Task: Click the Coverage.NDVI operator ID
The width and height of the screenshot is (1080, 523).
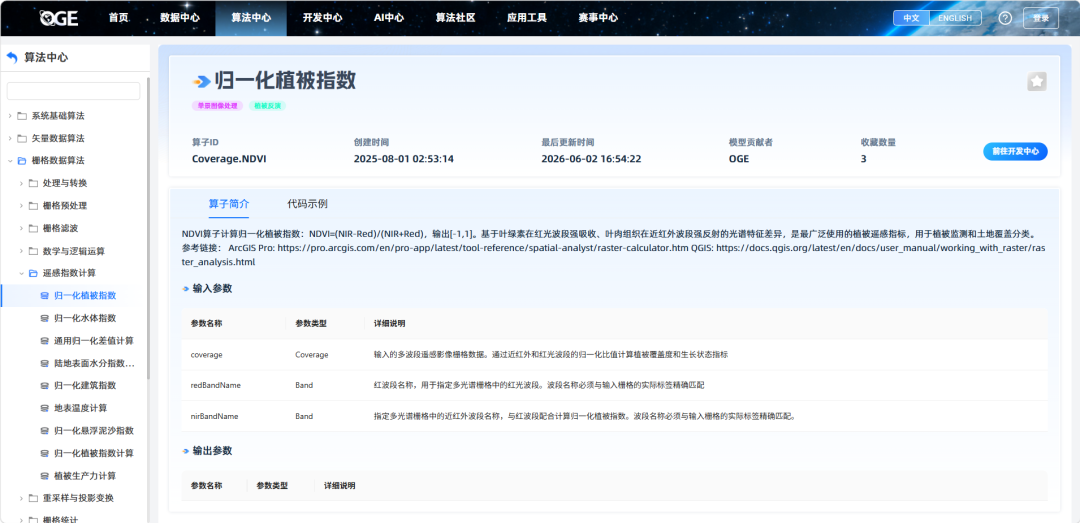Action: 229,158
